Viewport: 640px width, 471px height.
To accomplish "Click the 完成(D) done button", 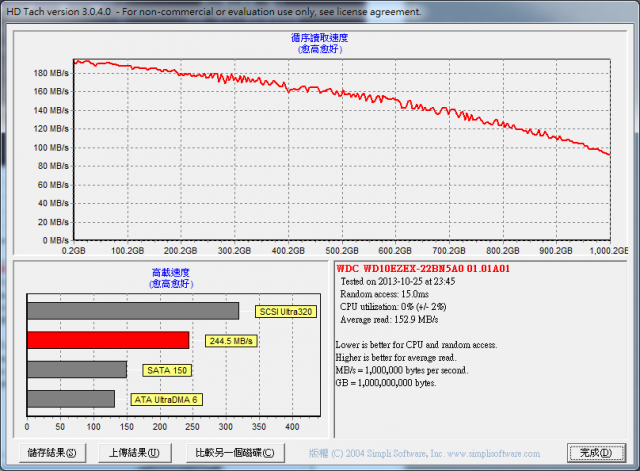I will click(x=596, y=453).
